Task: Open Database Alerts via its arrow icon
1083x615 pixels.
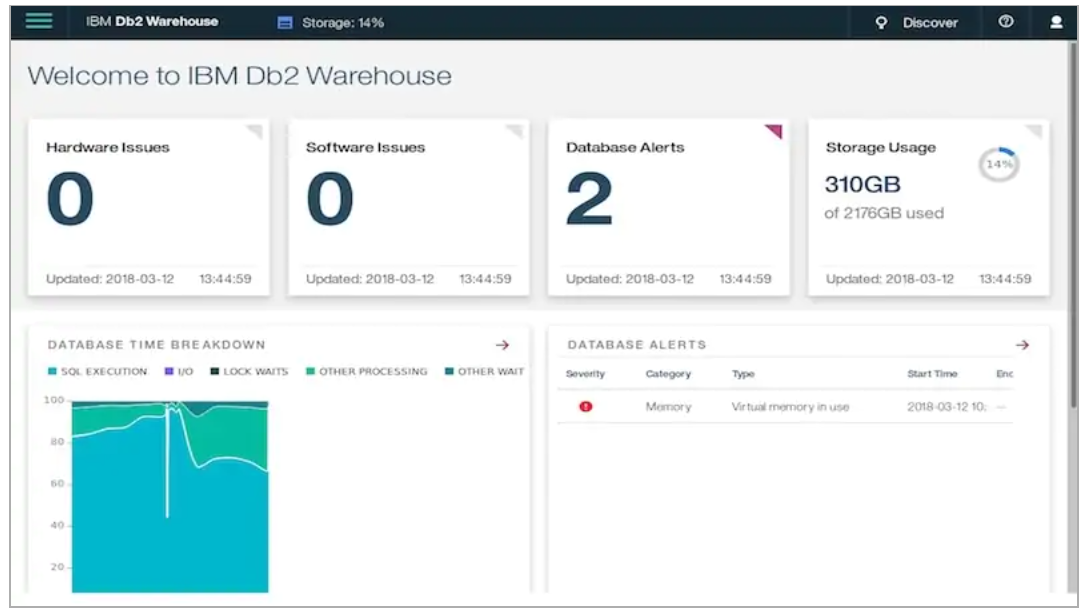Action: click(x=1023, y=344)
